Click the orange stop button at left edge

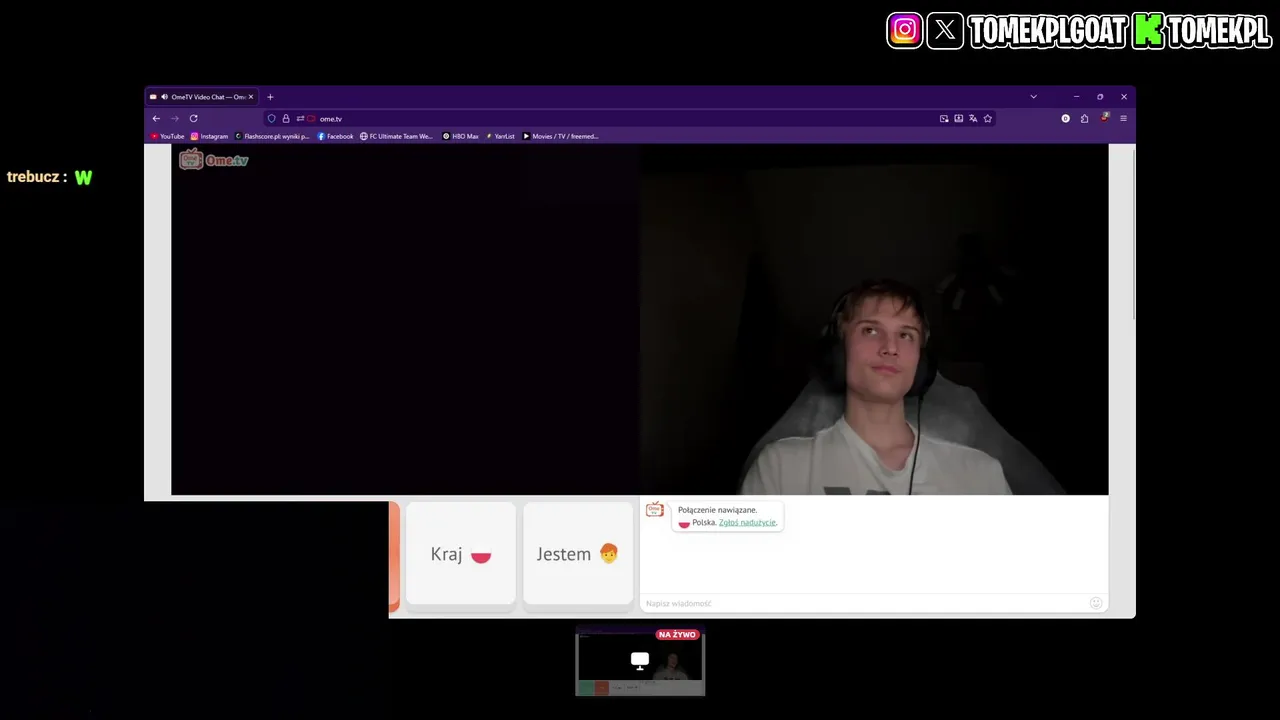click(394, 556)
